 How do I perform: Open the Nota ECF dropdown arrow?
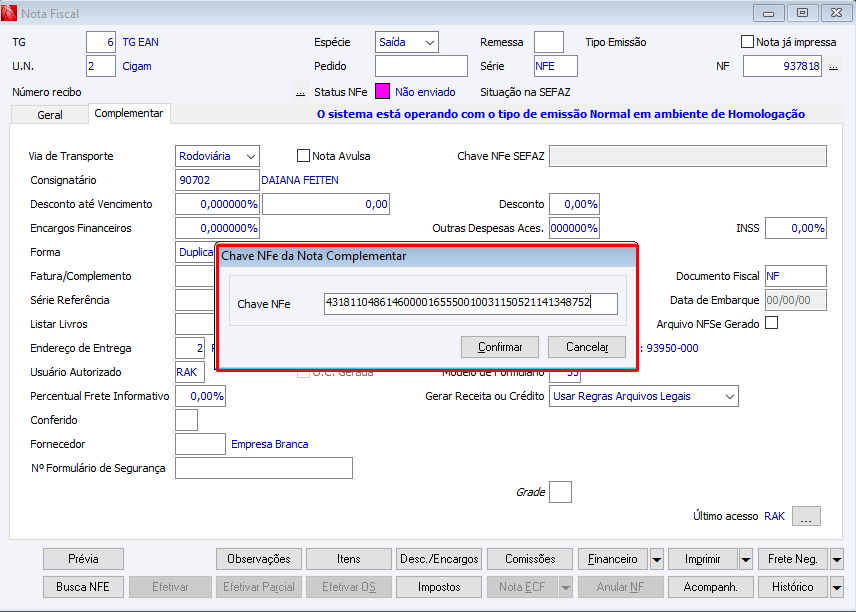[x=566, y=587]
